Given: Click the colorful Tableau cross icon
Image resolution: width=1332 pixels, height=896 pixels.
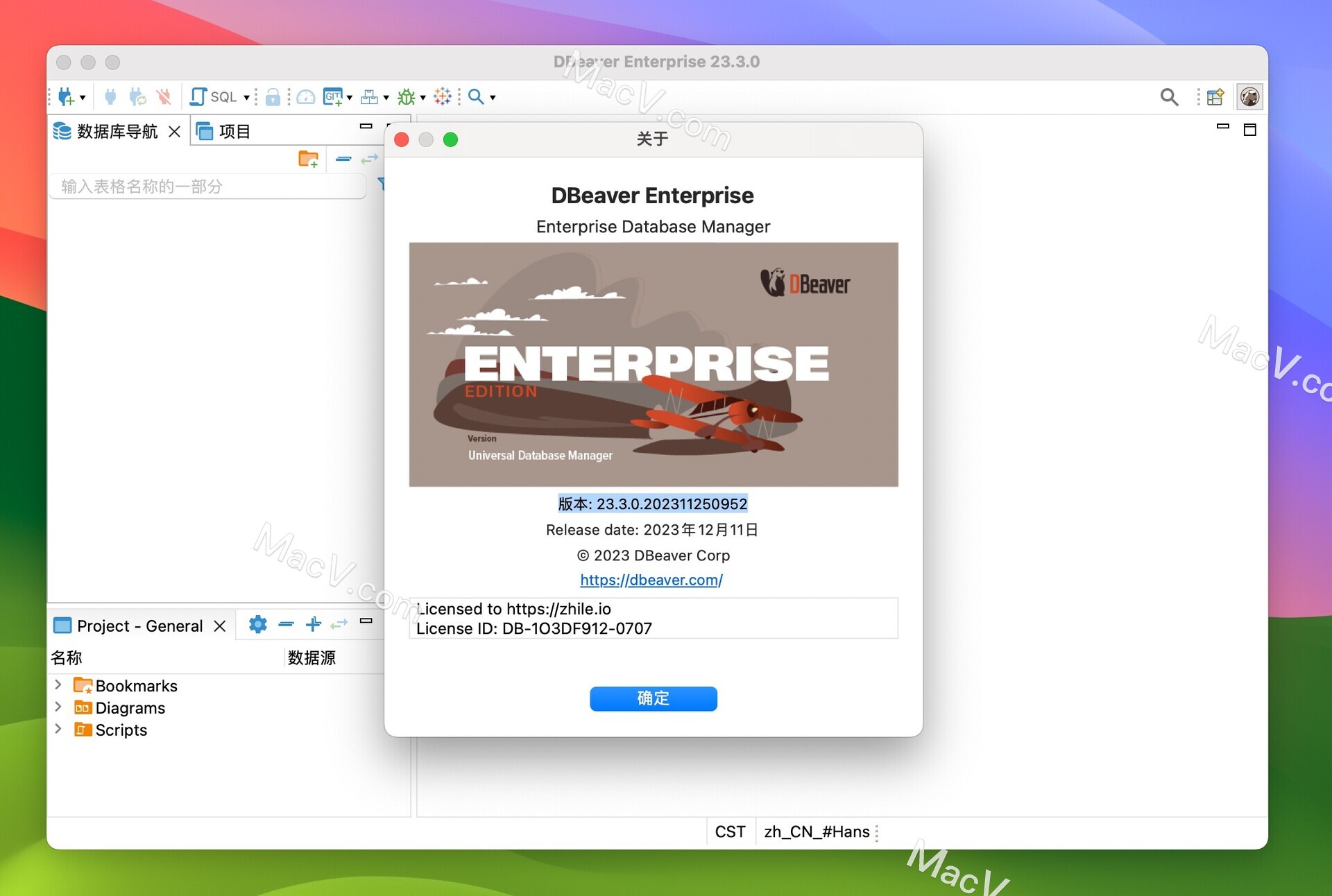Looking at the screenshot, I should point(443,96).
